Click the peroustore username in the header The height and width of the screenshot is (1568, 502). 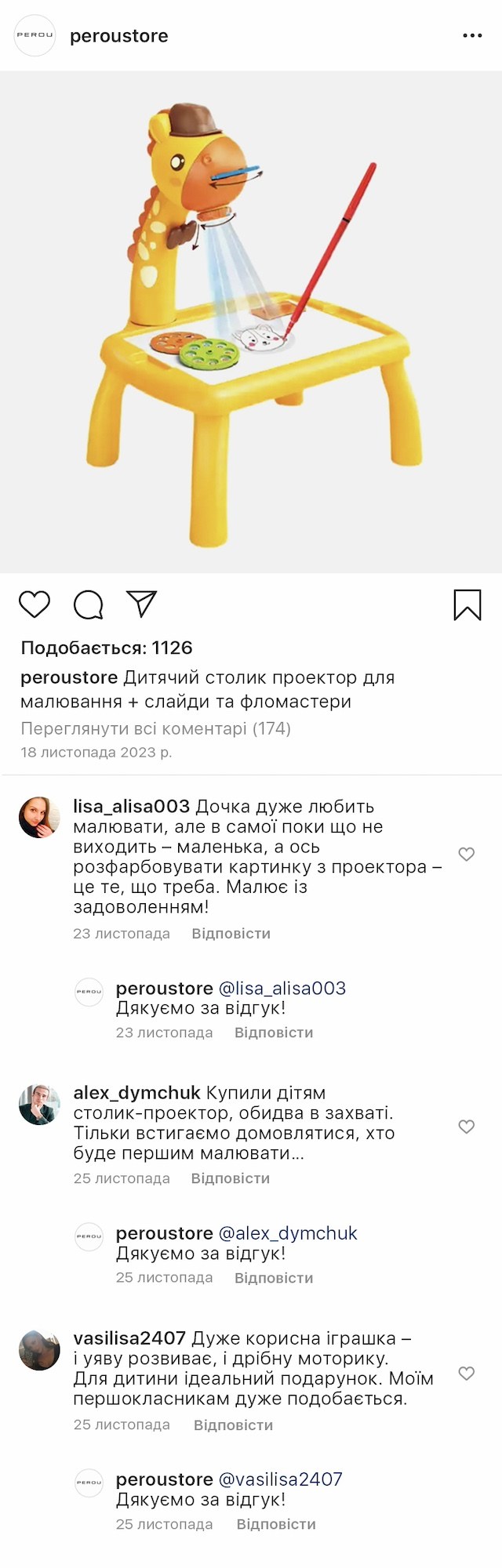coord(119,36)
